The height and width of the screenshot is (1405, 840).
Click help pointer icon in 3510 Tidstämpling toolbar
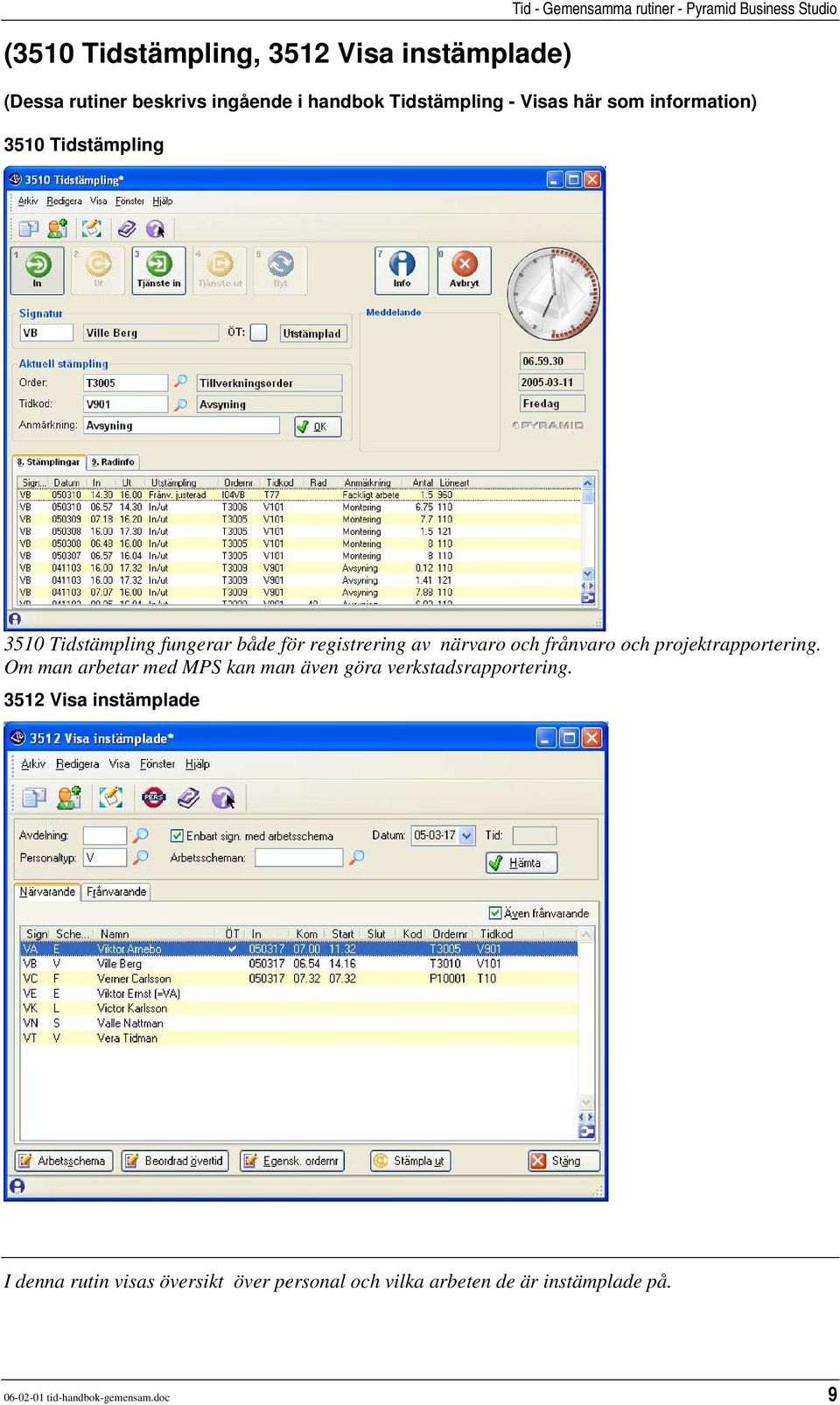pos(156,228)
